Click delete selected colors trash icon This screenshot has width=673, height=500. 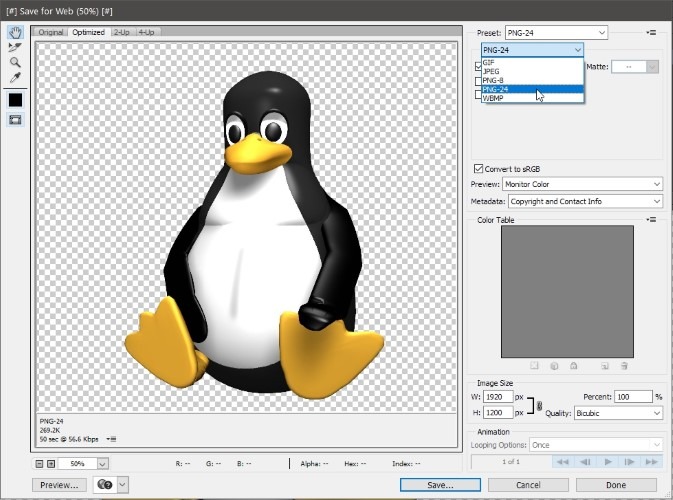(624, 366)
